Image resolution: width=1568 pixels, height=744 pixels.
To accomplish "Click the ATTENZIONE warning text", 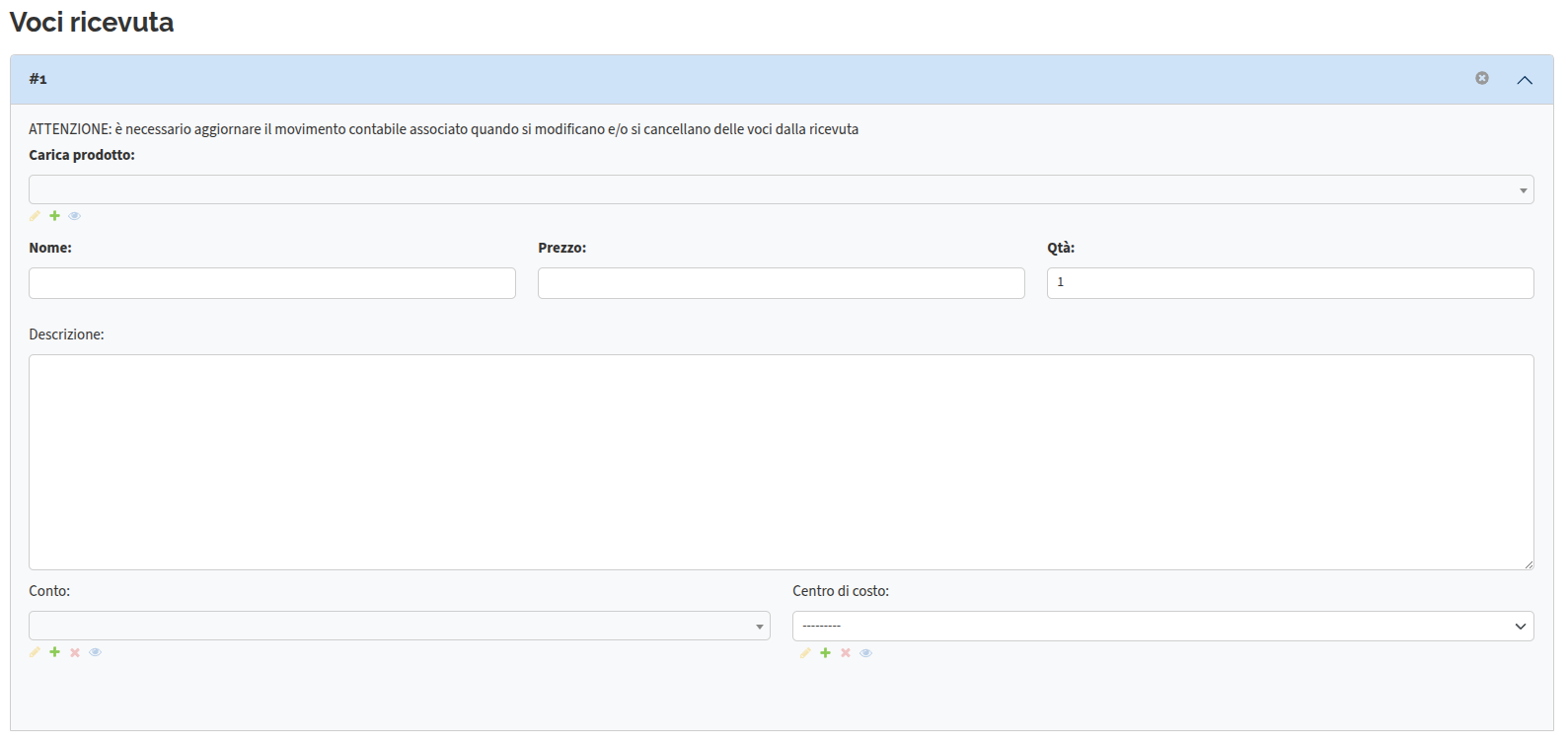I will [443, 129].
